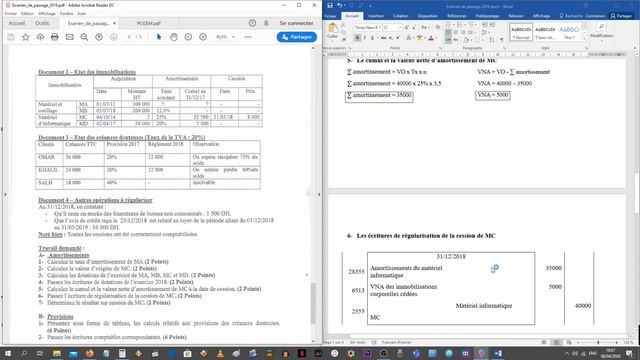Switch to Outils tab in Acrobat
Screen dimensions: 640x360
coord(42,23)
